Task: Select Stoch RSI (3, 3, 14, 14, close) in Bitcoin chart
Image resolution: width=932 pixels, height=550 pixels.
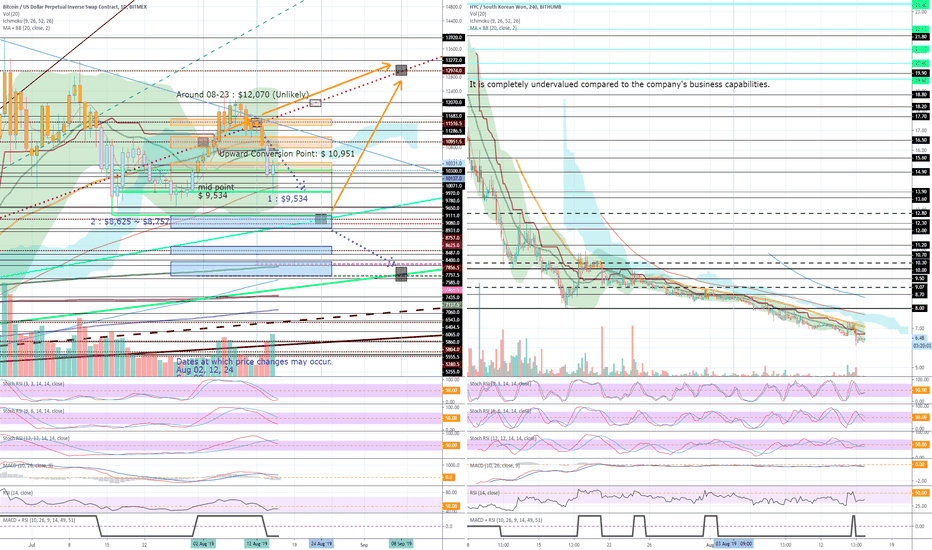Action: 34,384
